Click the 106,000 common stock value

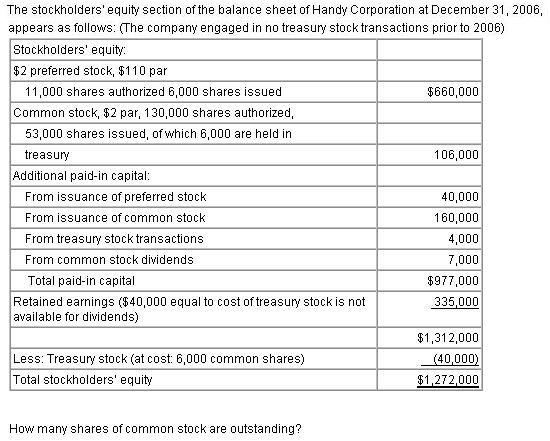pos(456,155)
